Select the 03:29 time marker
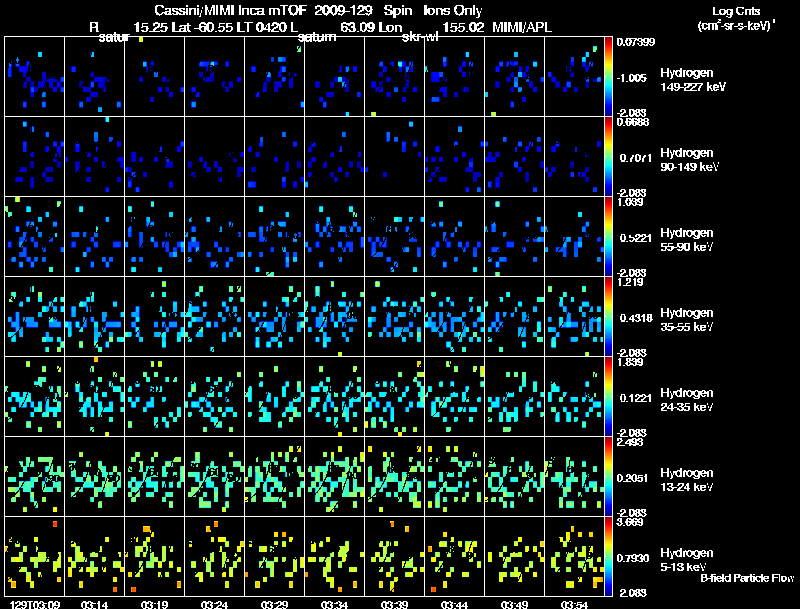Screen dimensions: 800x609 (x=275, y=603)
